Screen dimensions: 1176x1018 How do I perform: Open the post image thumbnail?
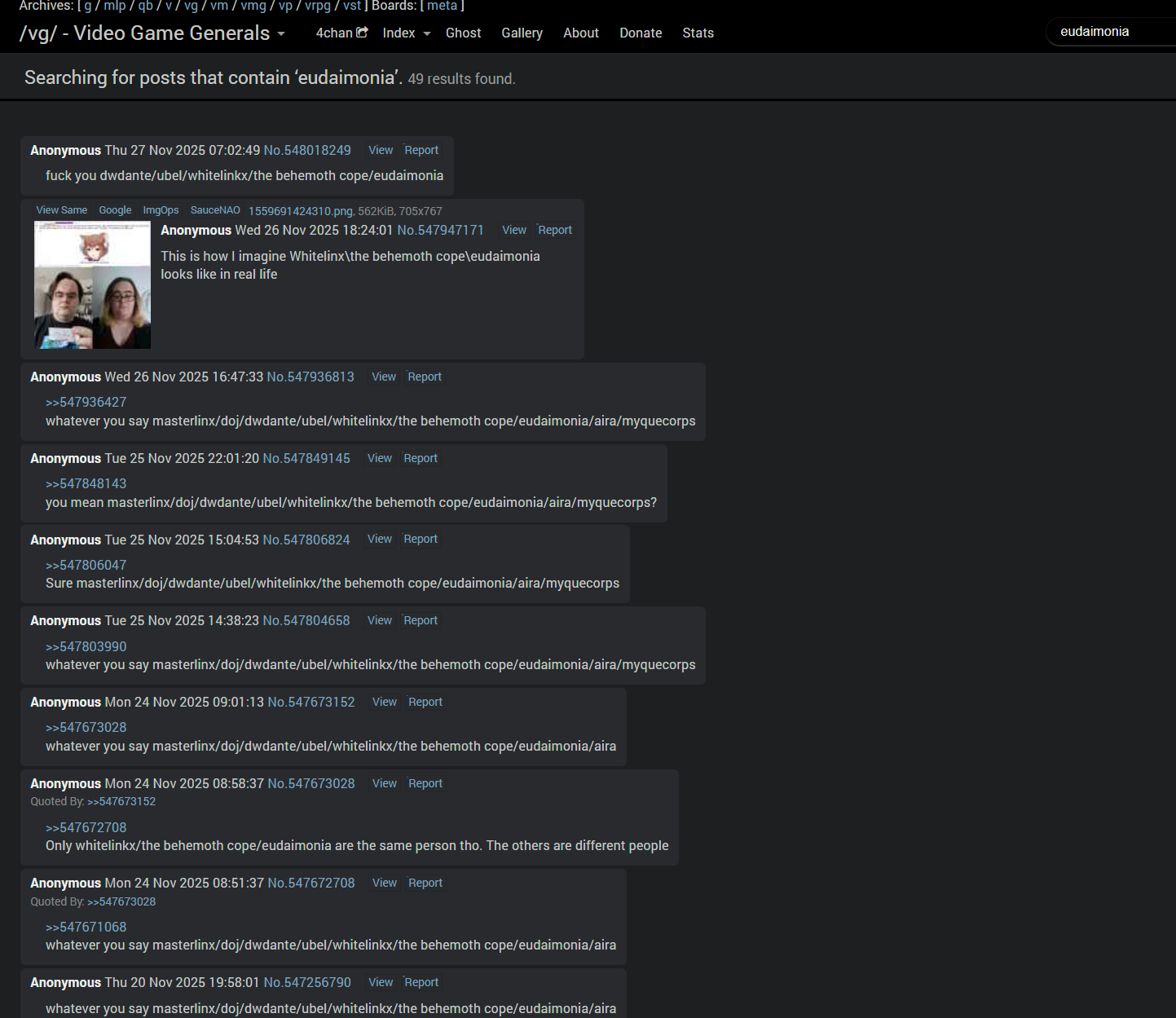[93, 285]
